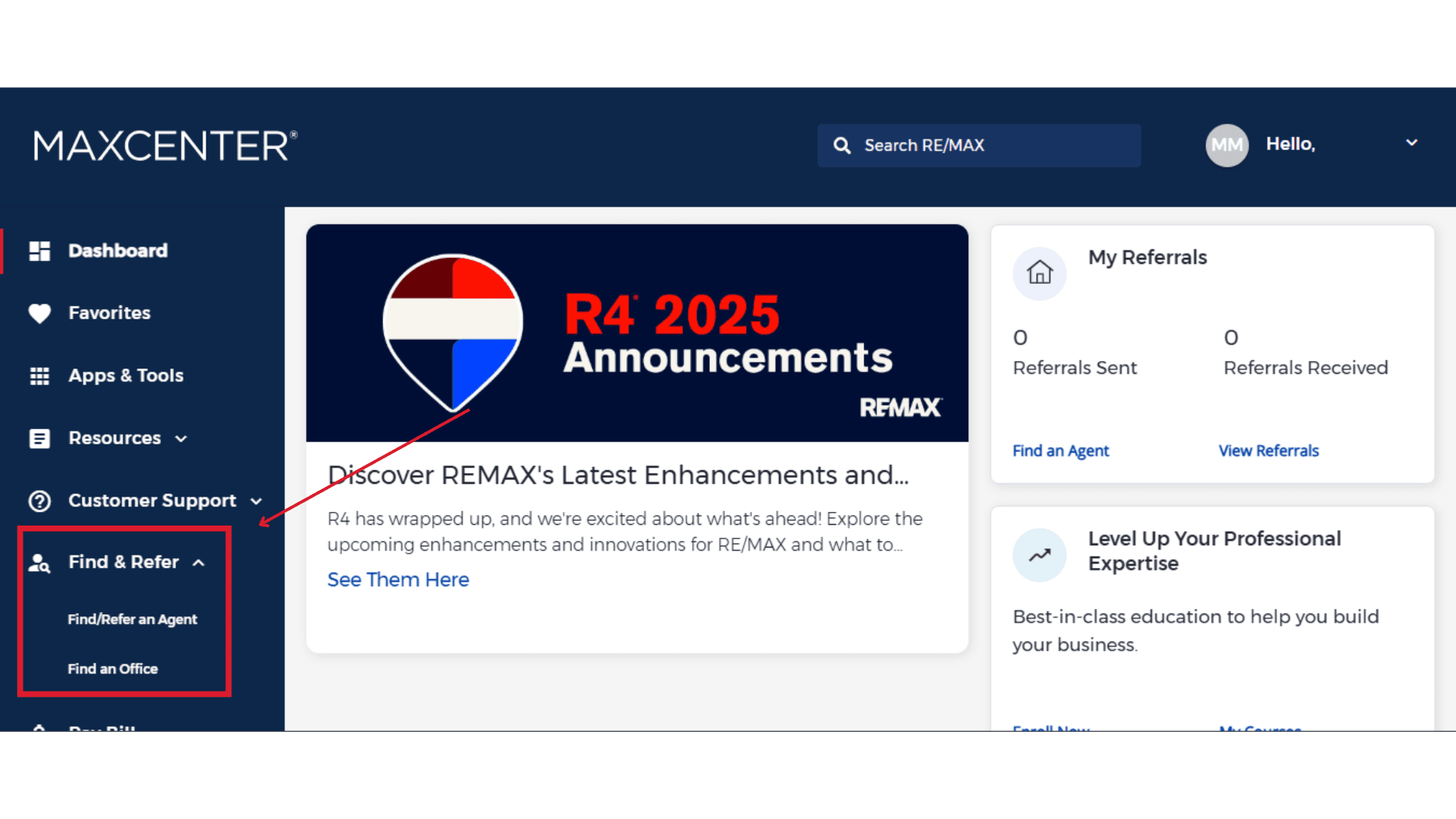The width and height of the screenshot is (1456, 819).
Task: Click the Favorites heart icon
Action: tap(39, 313)
